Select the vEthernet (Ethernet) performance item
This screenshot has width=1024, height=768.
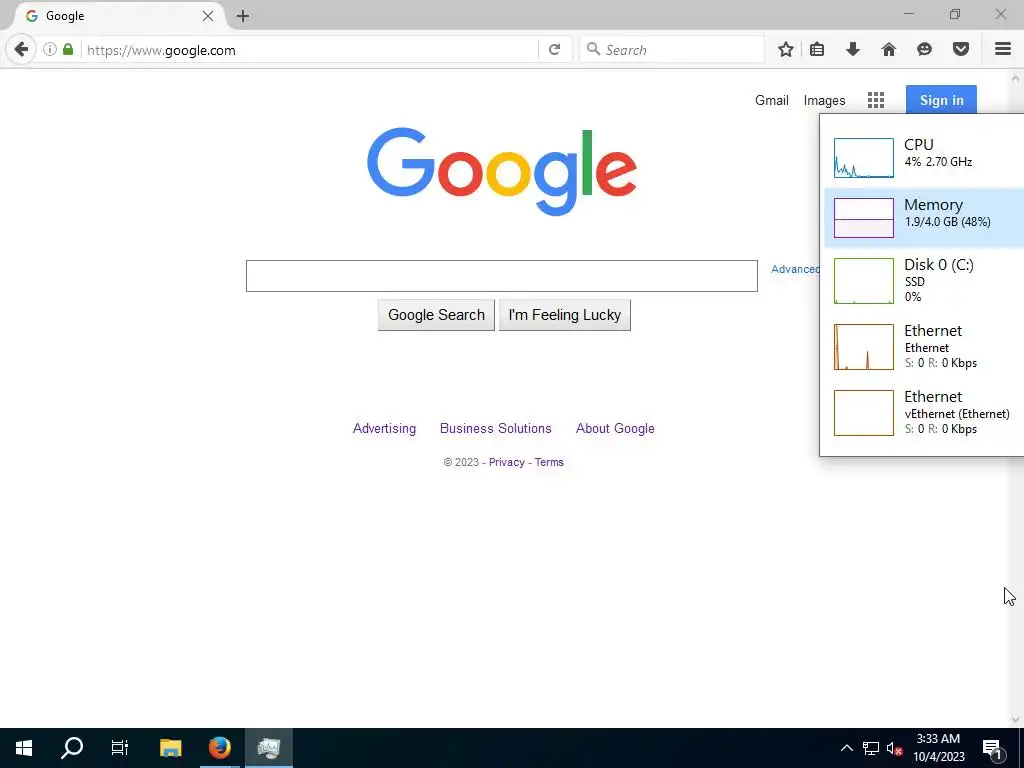(x=923, y=412)
